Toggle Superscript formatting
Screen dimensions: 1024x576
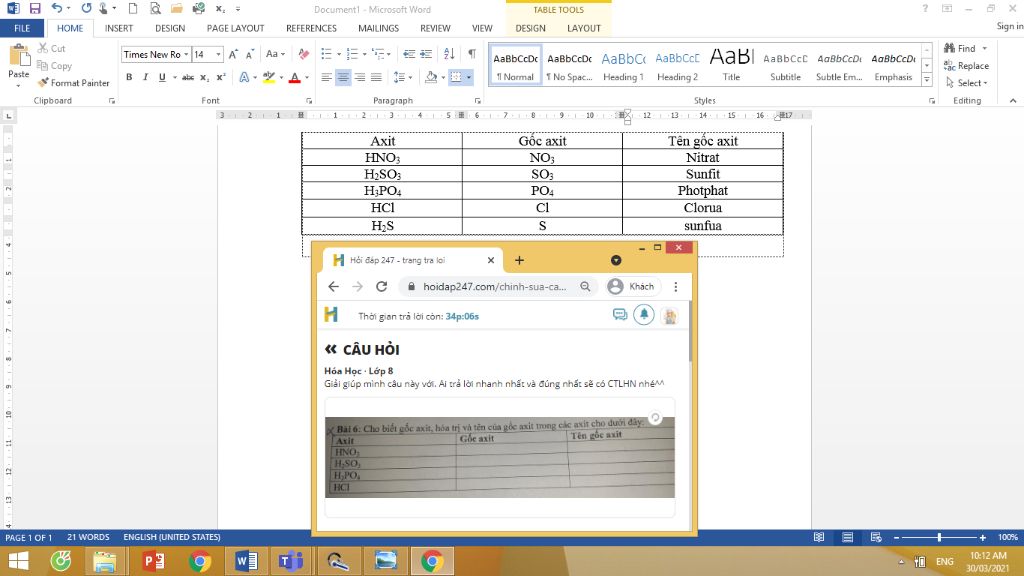point(221,77)
